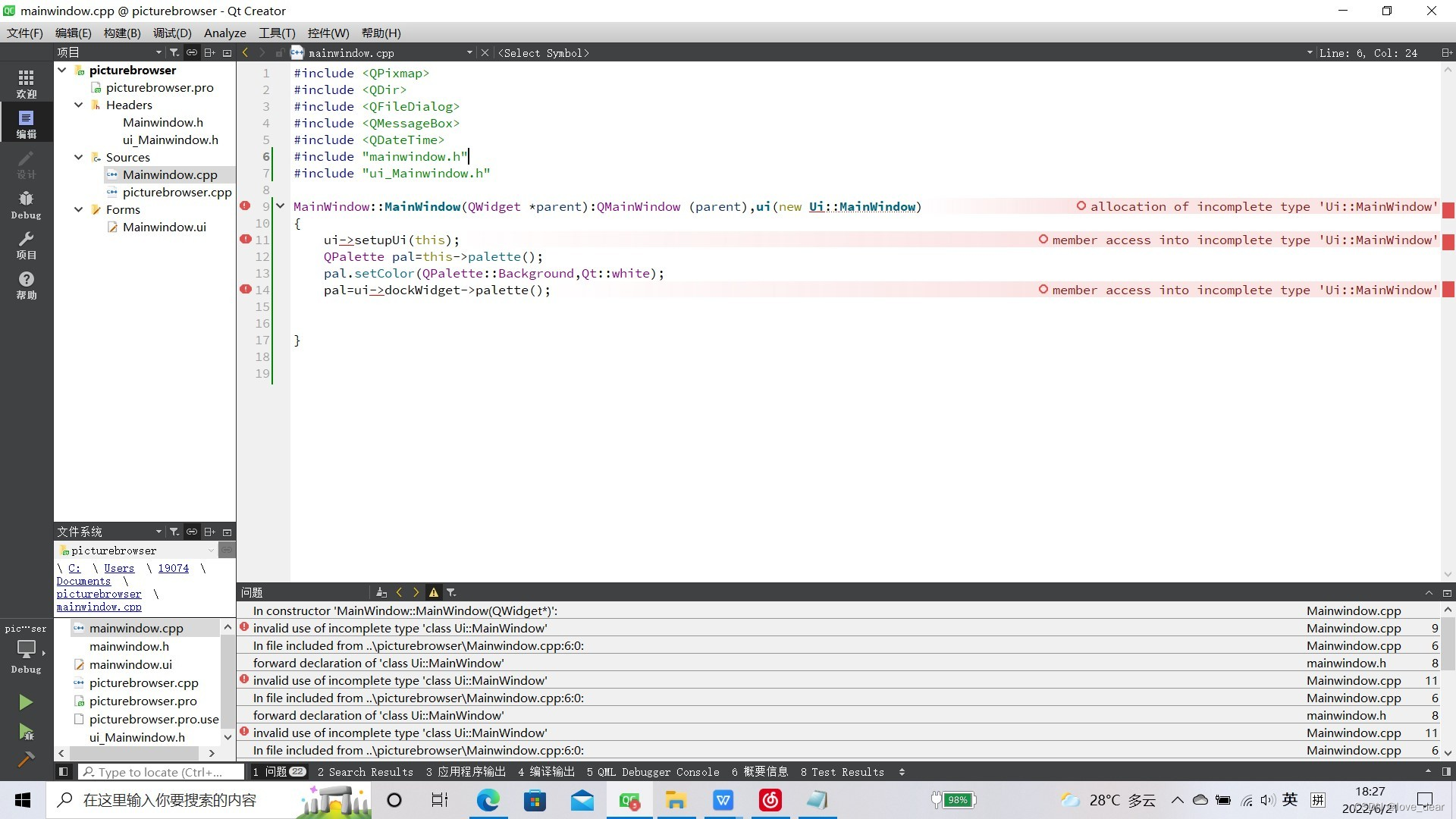Switch to Debug mode in sidebar
This screenshot has height=819, width=1456.
pyautogui.click(x=27, y=203)
